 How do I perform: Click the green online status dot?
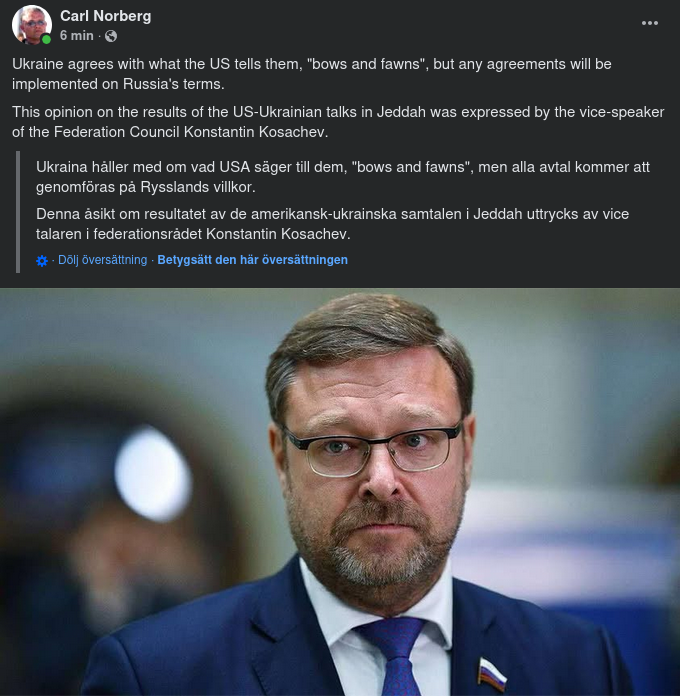46,39
